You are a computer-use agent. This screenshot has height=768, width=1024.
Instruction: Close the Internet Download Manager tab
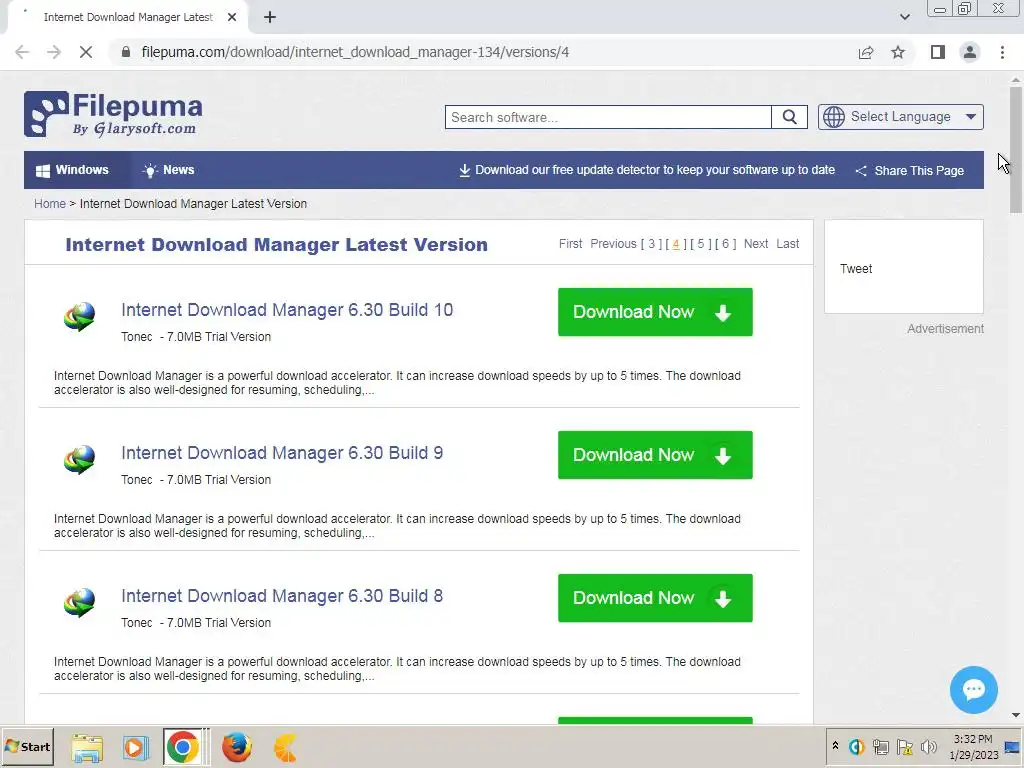232,17
